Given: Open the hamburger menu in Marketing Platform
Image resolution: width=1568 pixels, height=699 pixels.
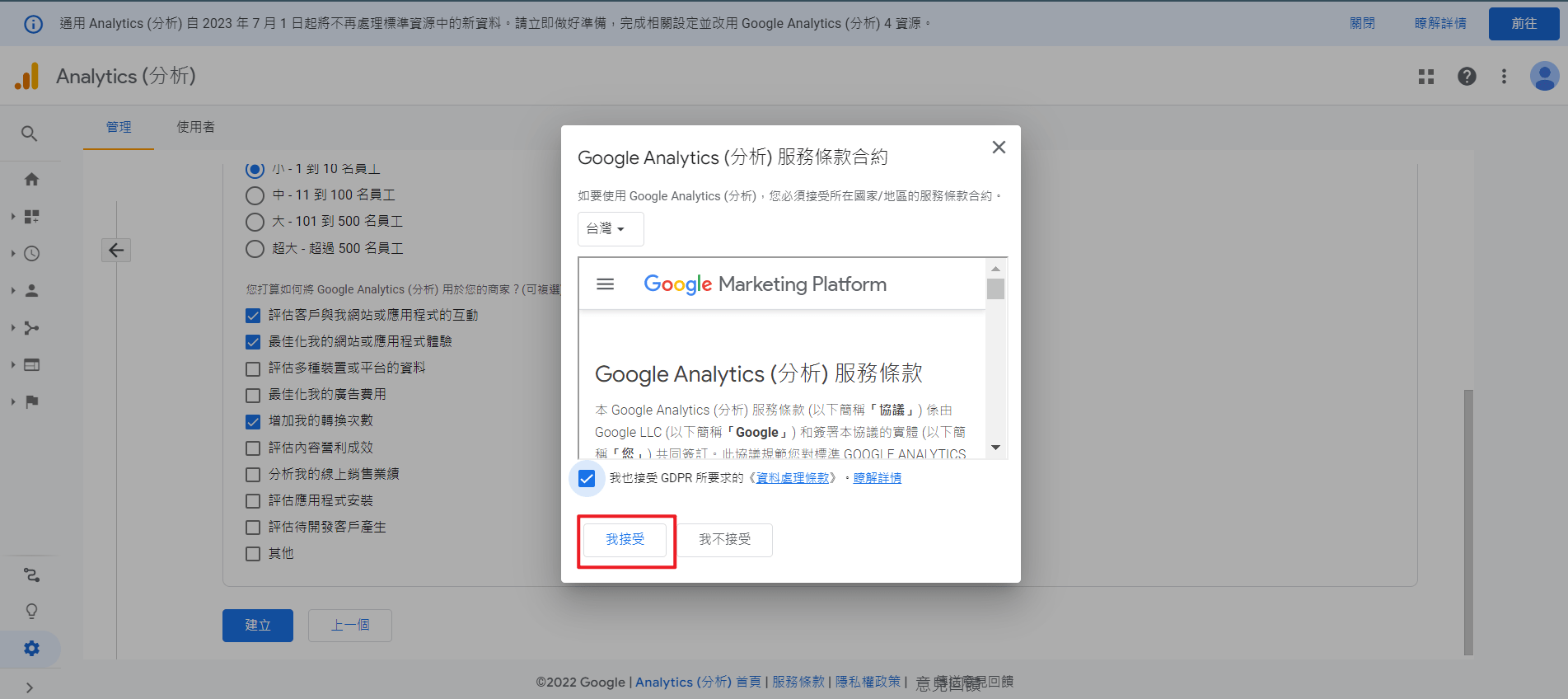Looking at the screenshot, I should pyautogui.click(x=605, y=284).
